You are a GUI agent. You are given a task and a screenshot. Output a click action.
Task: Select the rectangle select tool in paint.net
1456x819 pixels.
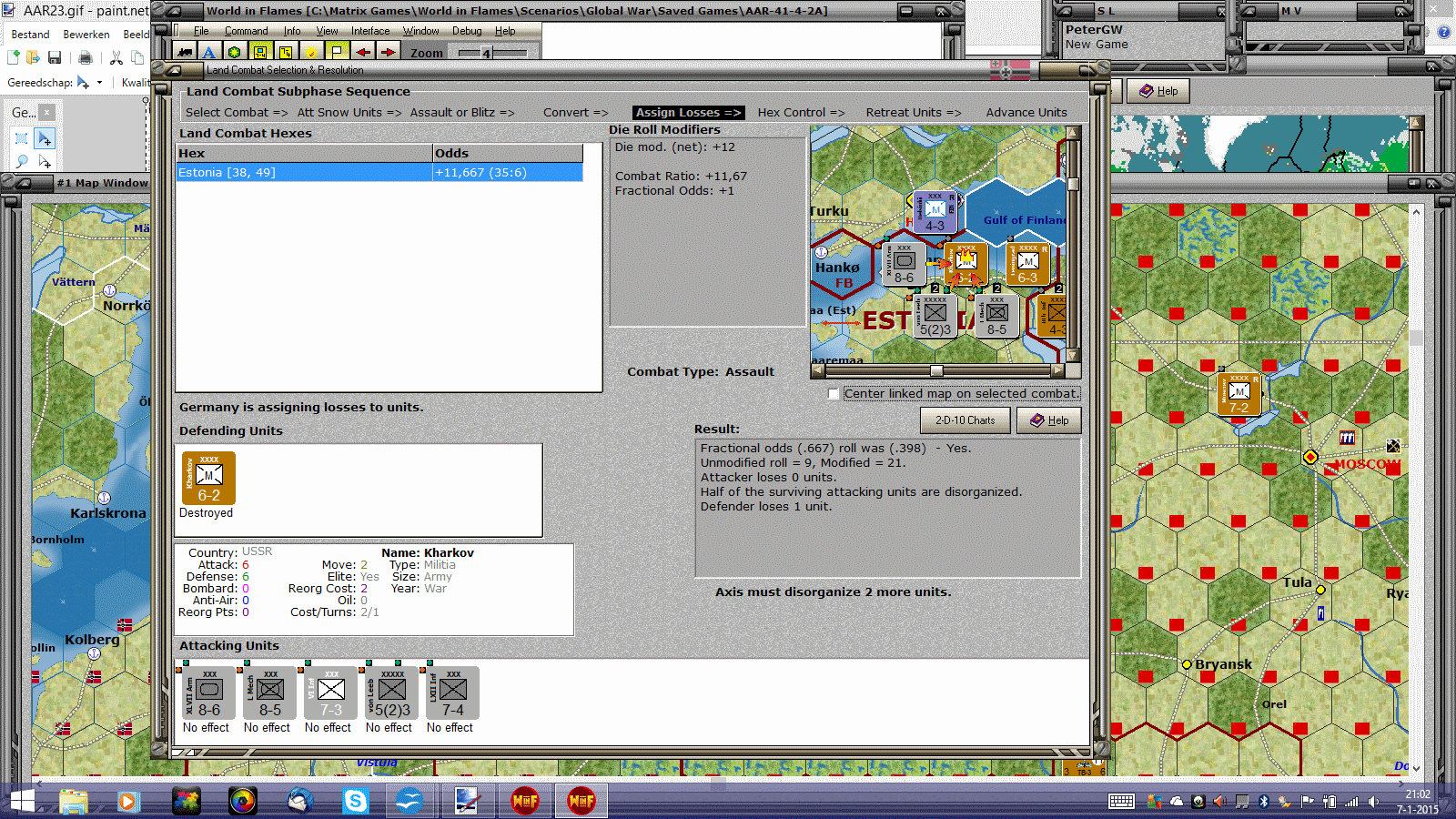(x=22, y=138)
